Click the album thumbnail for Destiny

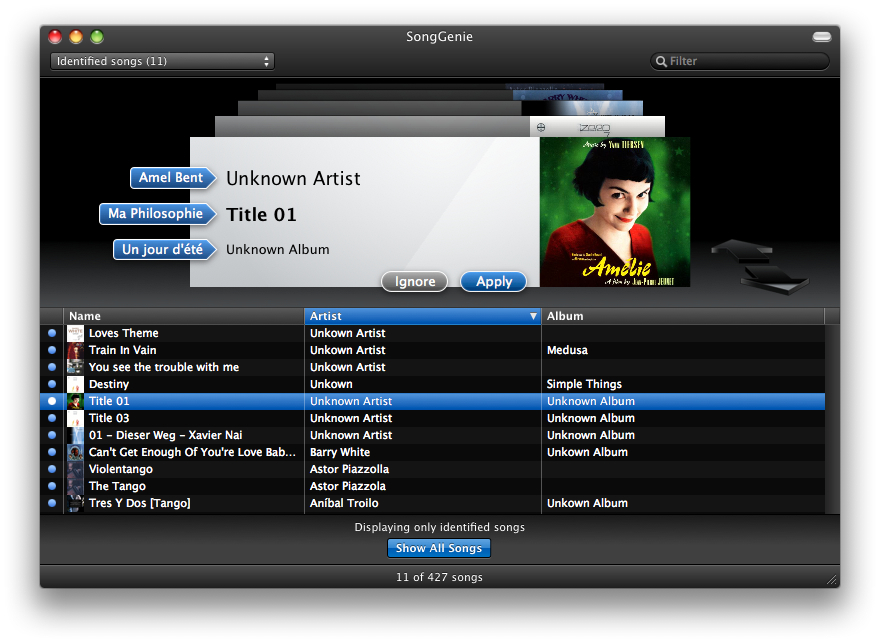[75, 384]
